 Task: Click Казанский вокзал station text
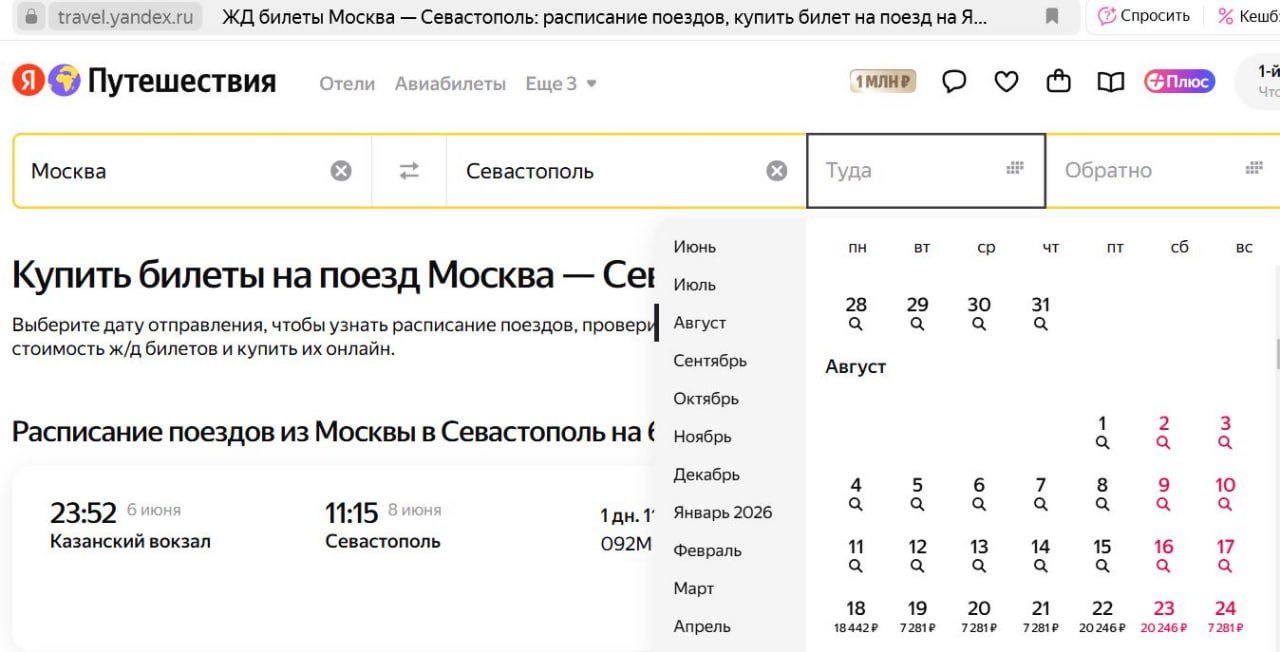(x=130, y=542)
